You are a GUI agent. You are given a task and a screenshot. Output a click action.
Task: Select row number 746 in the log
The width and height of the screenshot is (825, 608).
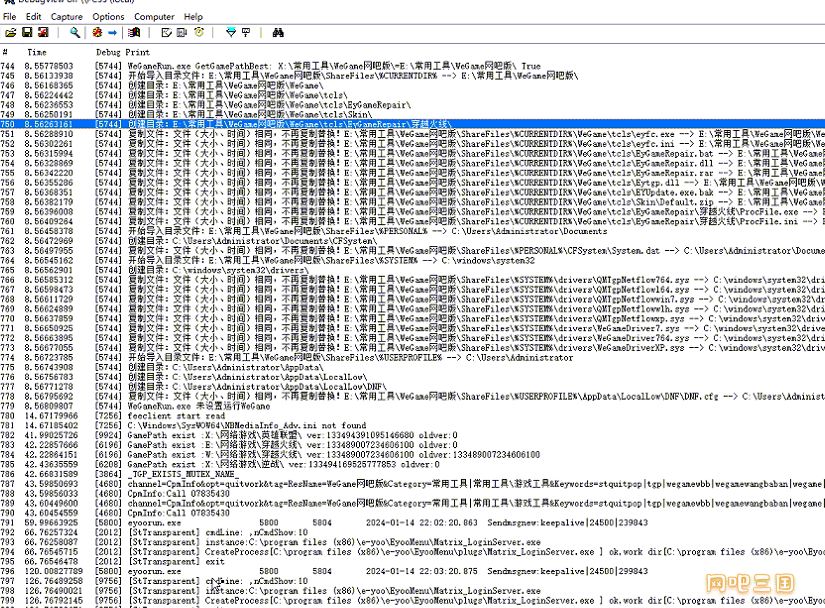click(x=412, y=85)
